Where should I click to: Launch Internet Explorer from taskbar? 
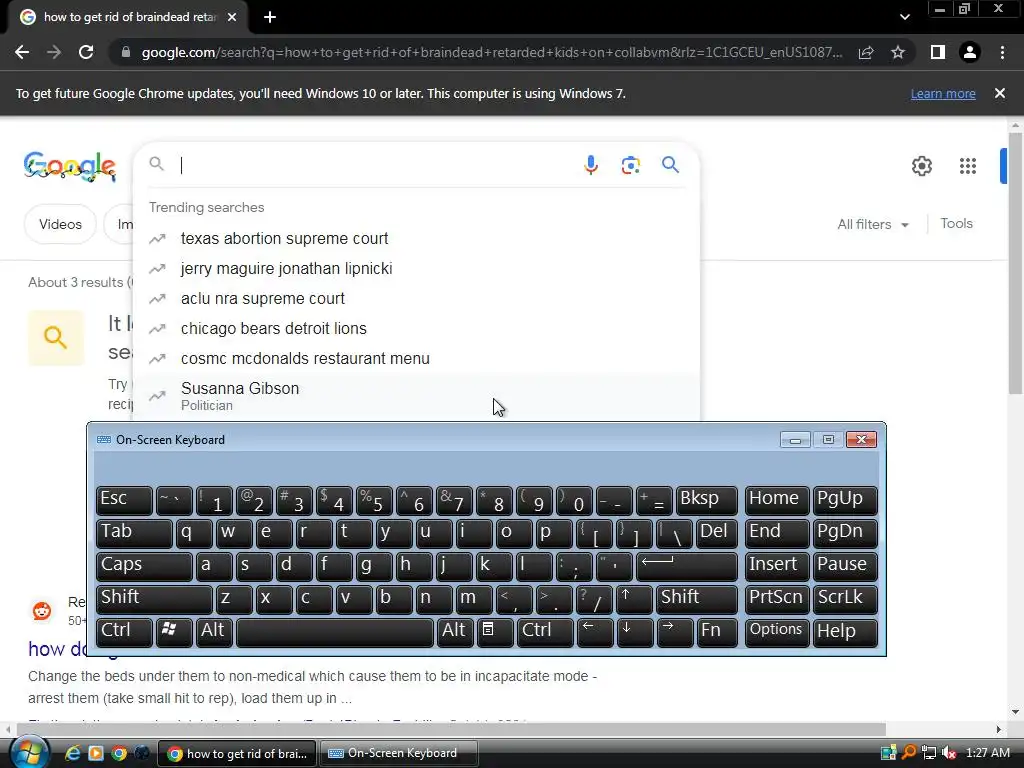(72, 753)
